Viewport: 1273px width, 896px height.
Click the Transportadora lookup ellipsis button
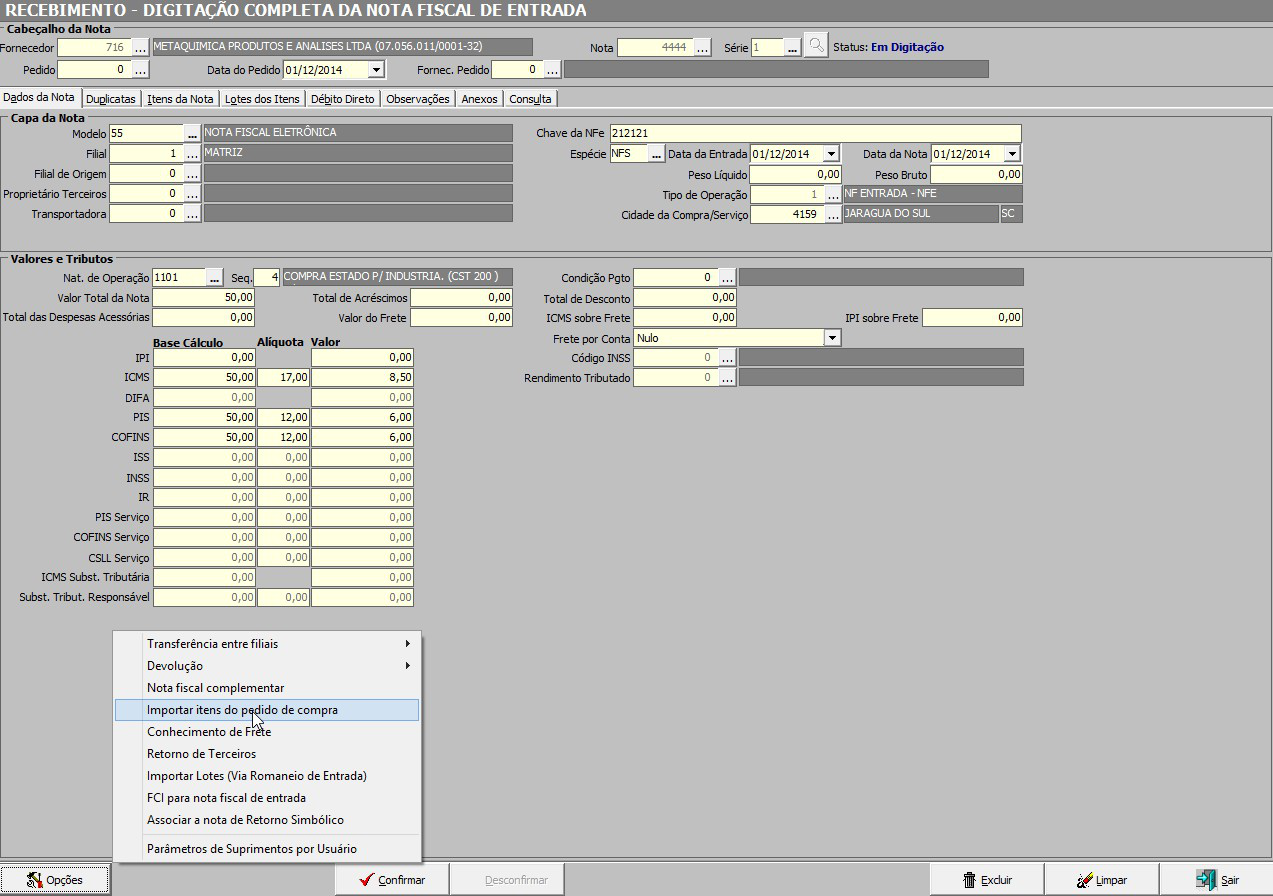click(192, 213)
